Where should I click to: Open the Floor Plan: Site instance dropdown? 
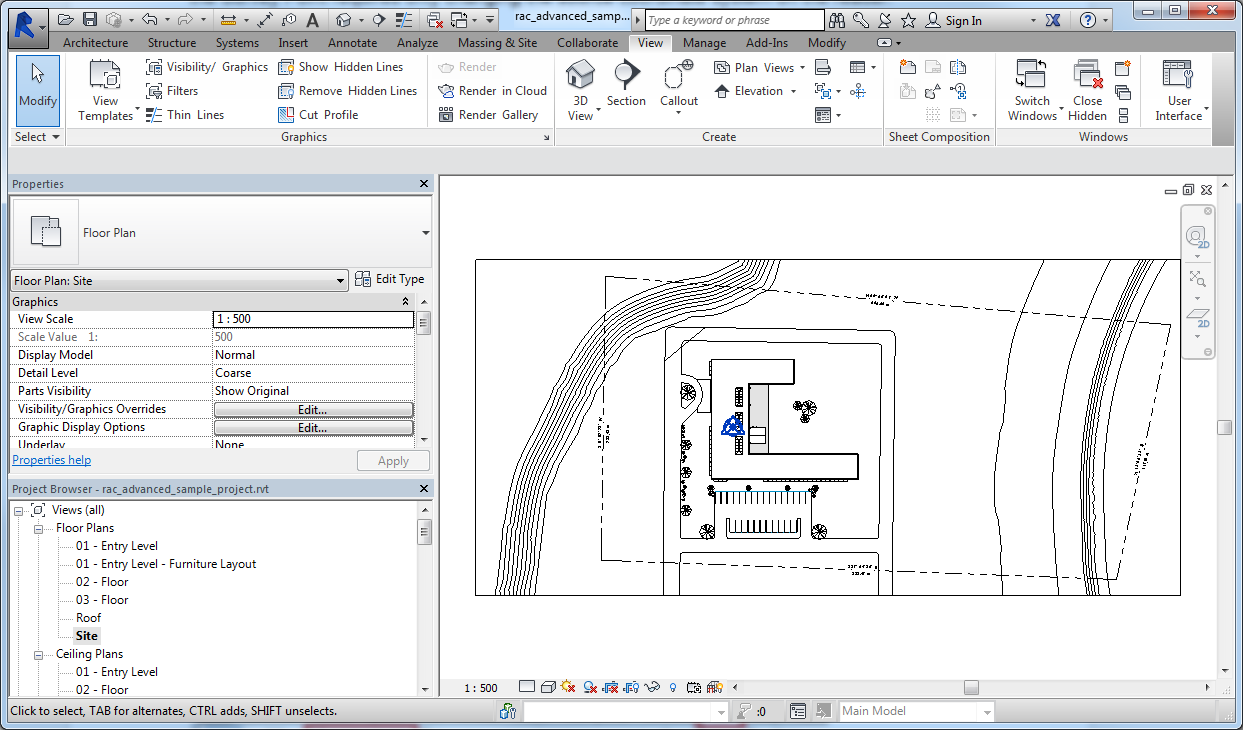coord(342,281)
